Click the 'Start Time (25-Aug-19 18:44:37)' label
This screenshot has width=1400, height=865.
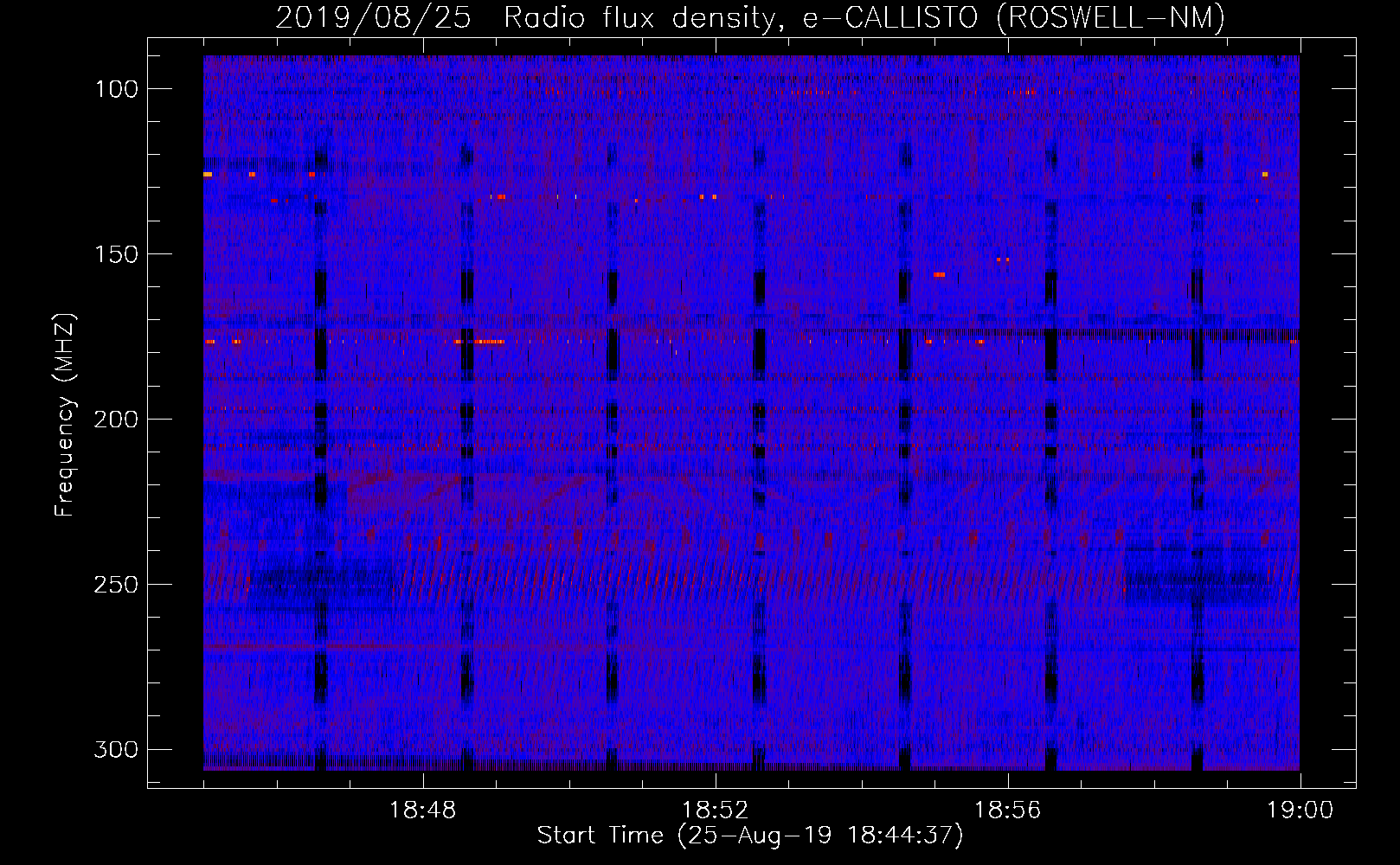click(x=750, y=836)
